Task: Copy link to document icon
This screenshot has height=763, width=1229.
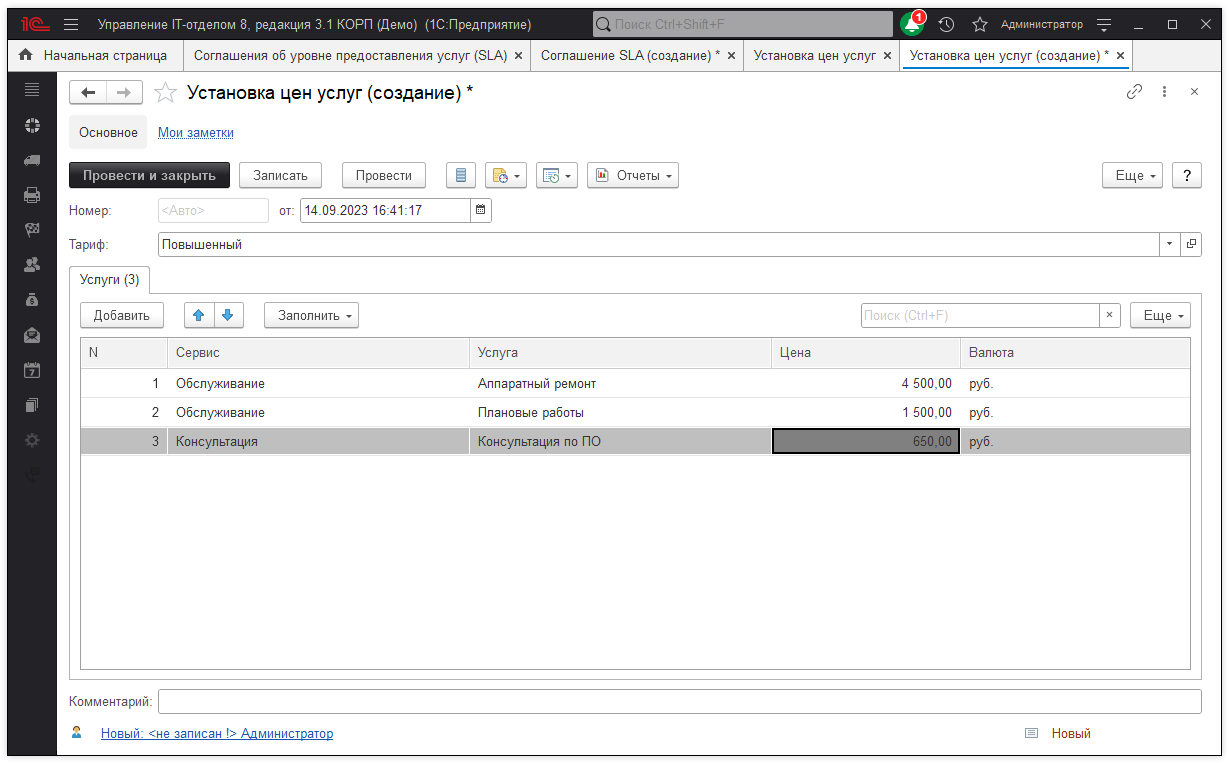Action: click(1134, 92)
